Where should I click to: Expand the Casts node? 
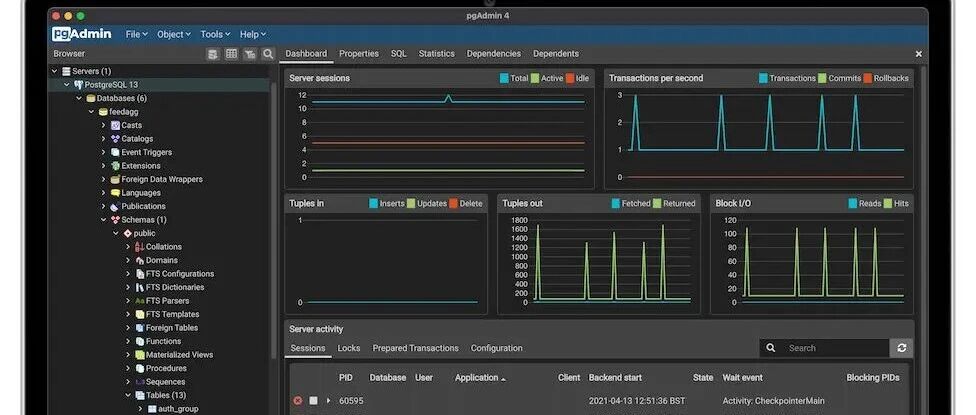(104, 125)
